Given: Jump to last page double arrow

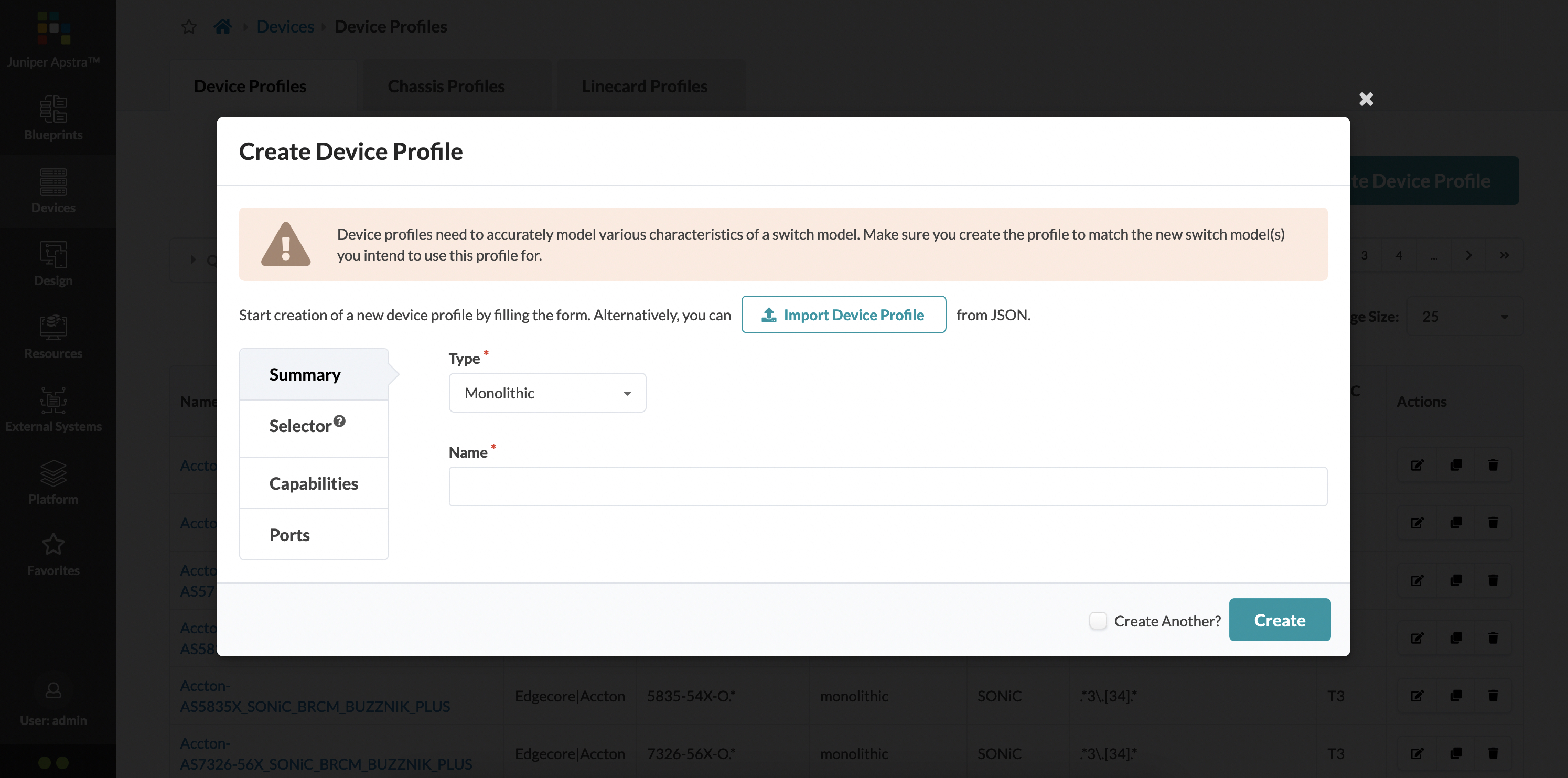Looking at the screenshot, I should click(1504, 255).
